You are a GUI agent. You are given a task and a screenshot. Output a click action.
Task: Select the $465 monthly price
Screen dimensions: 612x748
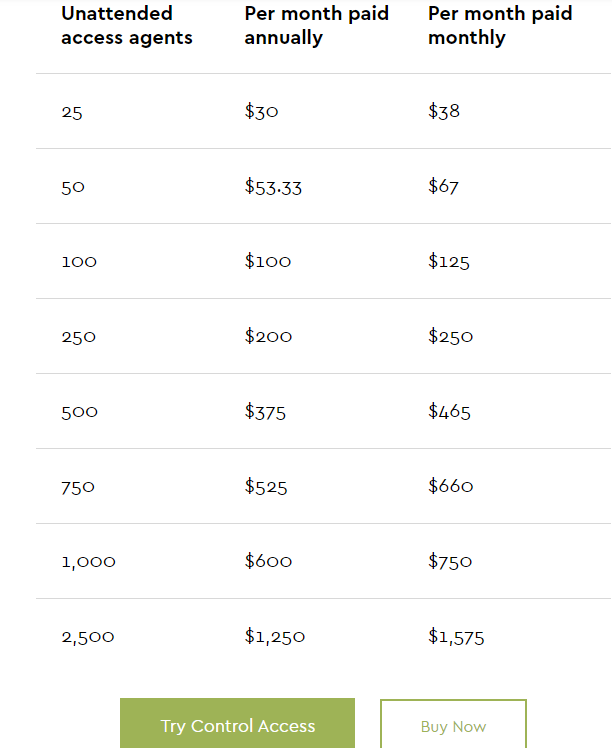click(449, 412)
